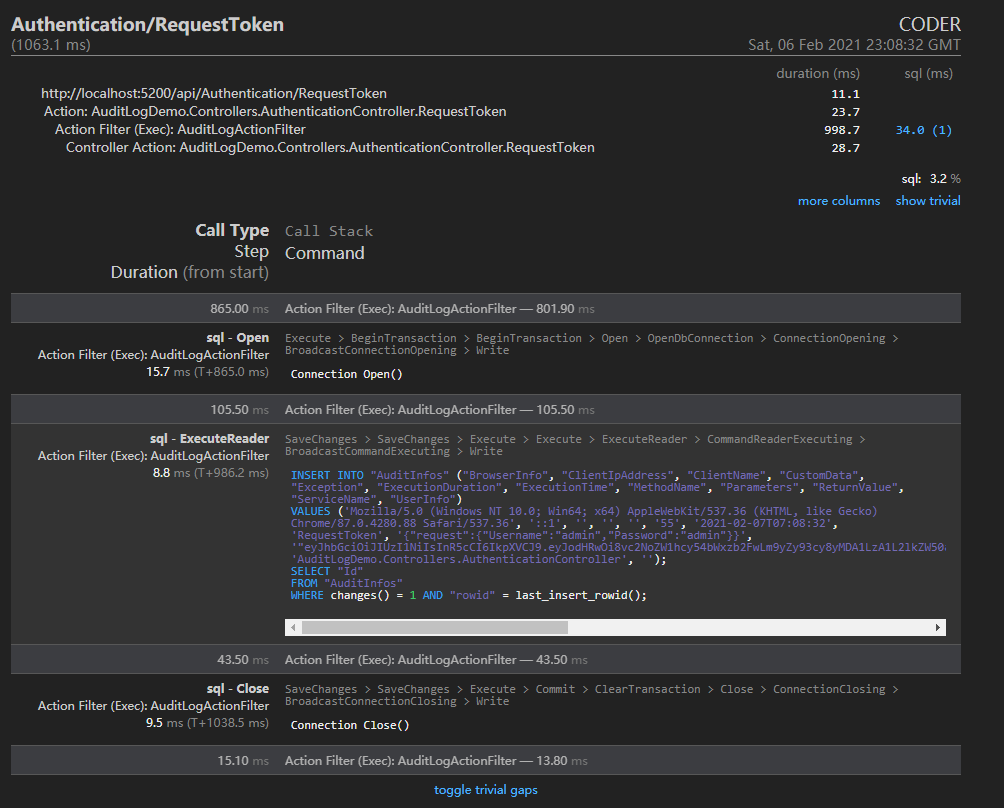Click the 'sql (ms)' column header
This screenshot has height=808, width=1004.
pyautogui.click(x=928, y=74)
